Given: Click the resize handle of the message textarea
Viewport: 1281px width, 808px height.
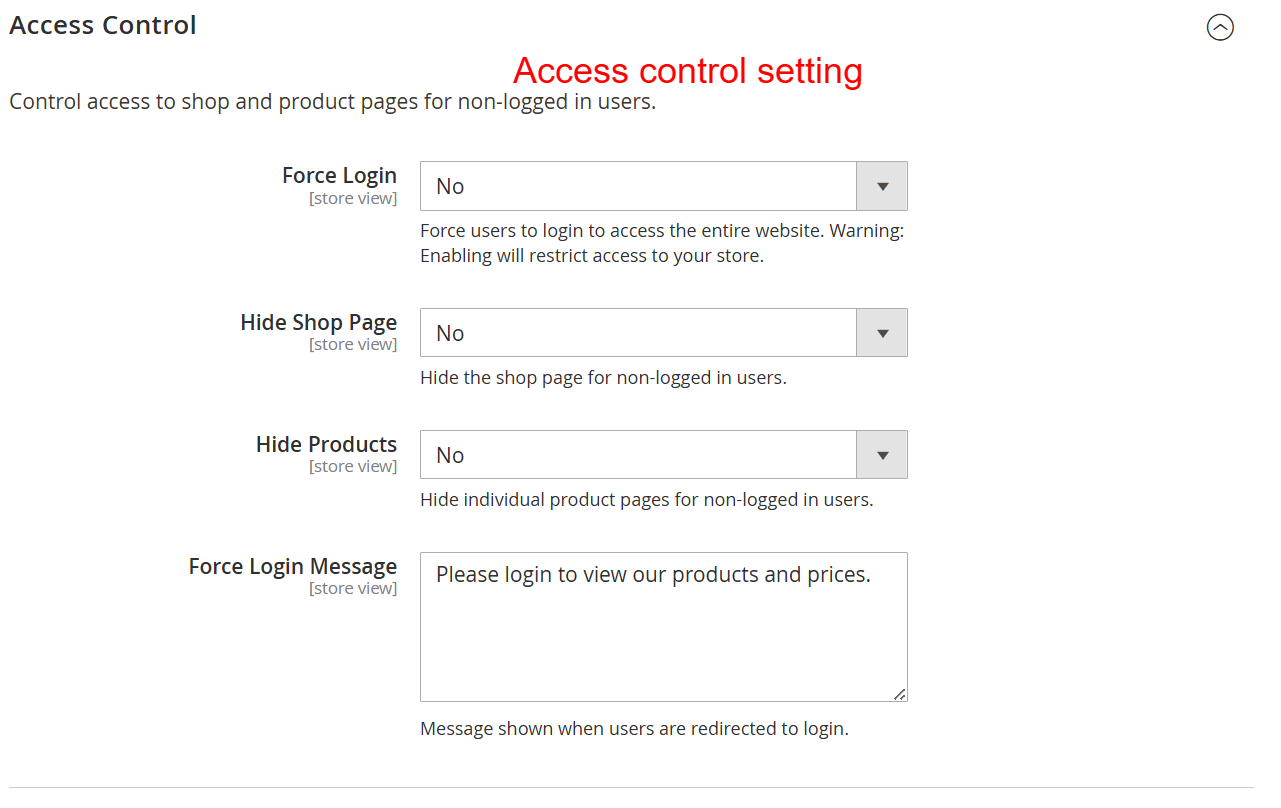Looking at the screenshot, I should [x=900, y=694].
